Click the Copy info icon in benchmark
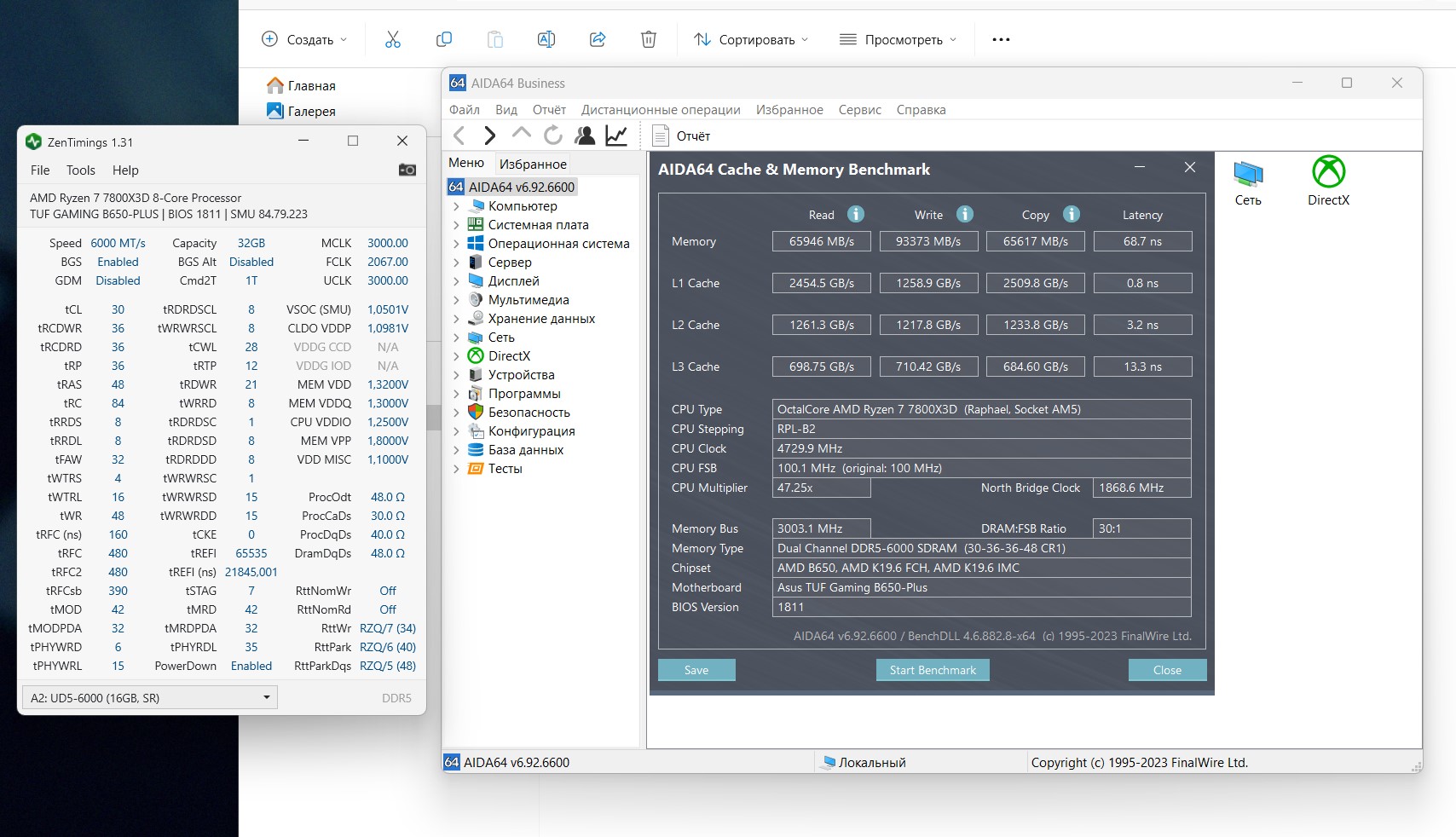 (1072, 214)
